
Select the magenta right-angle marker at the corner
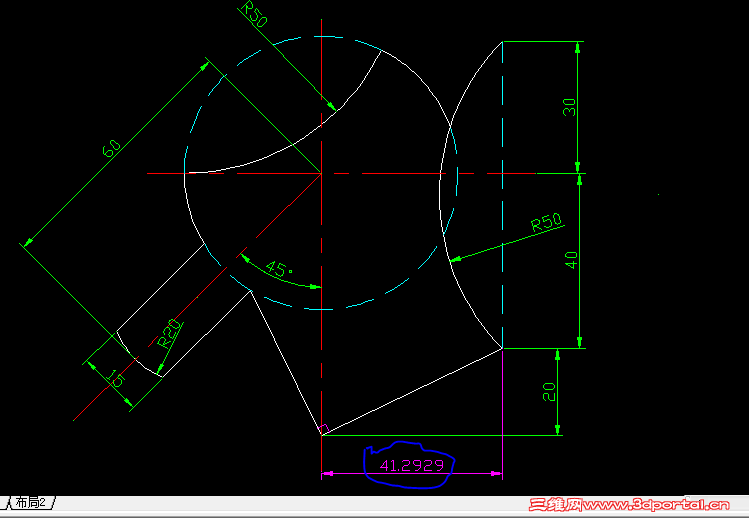coord(325,429)
